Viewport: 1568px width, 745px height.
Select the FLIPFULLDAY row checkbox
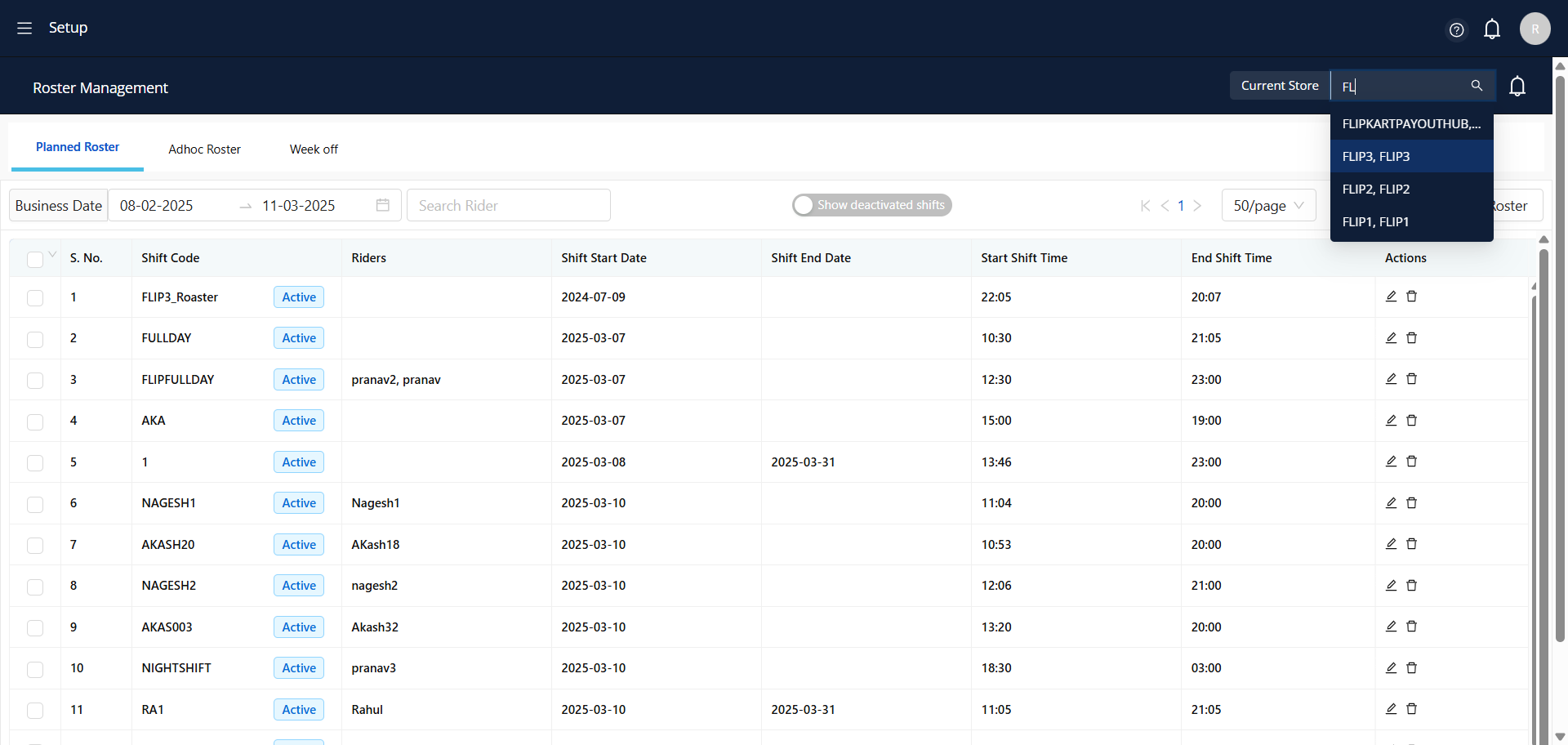(34, 381)
